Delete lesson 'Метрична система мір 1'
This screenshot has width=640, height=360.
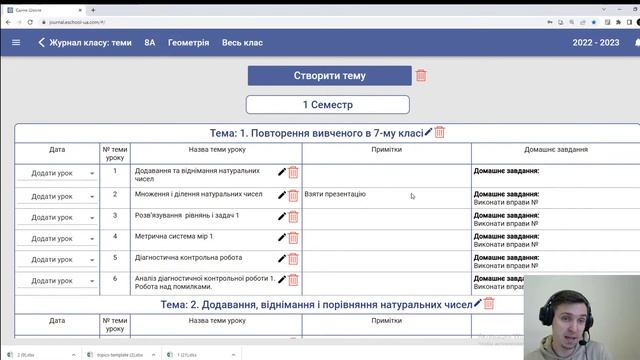coord(293,238)
